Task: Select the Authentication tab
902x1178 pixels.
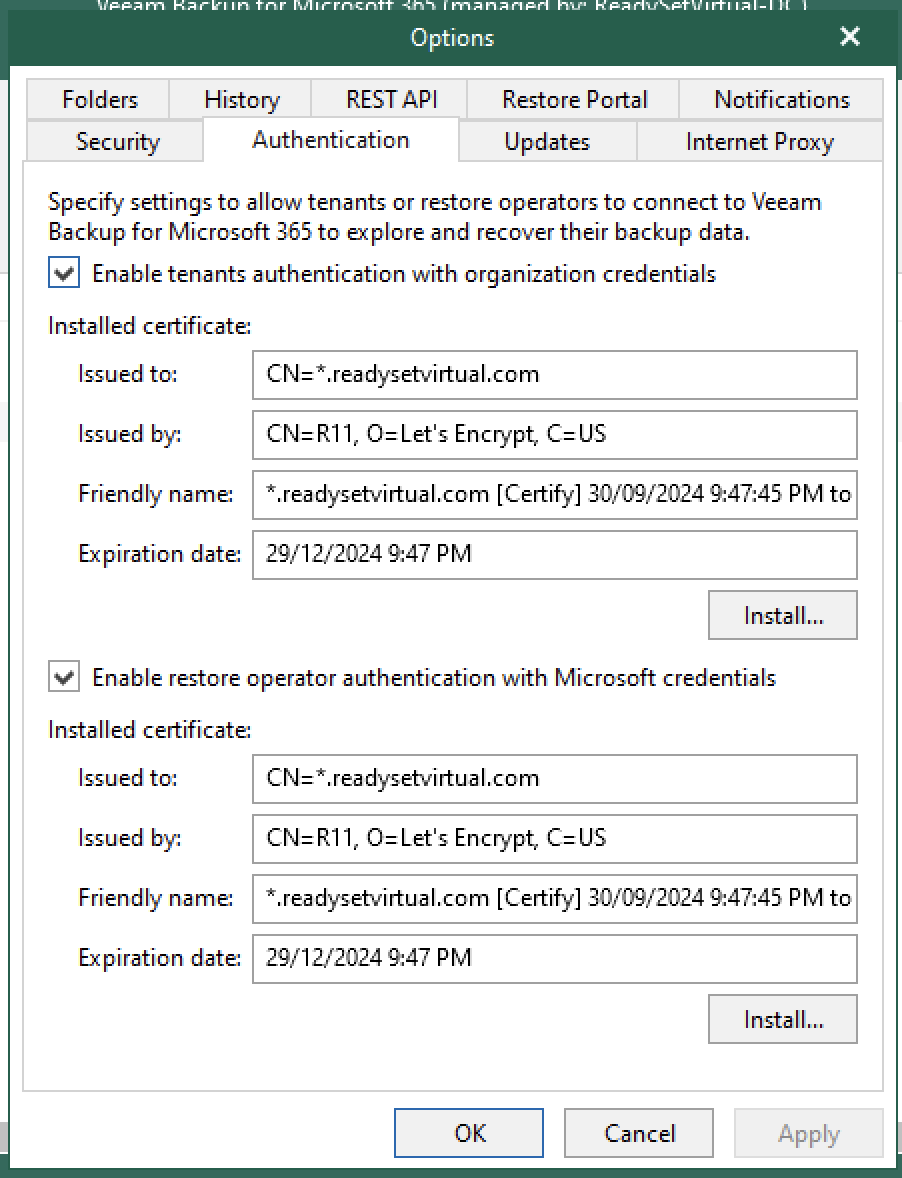Action: click(330, 141)
